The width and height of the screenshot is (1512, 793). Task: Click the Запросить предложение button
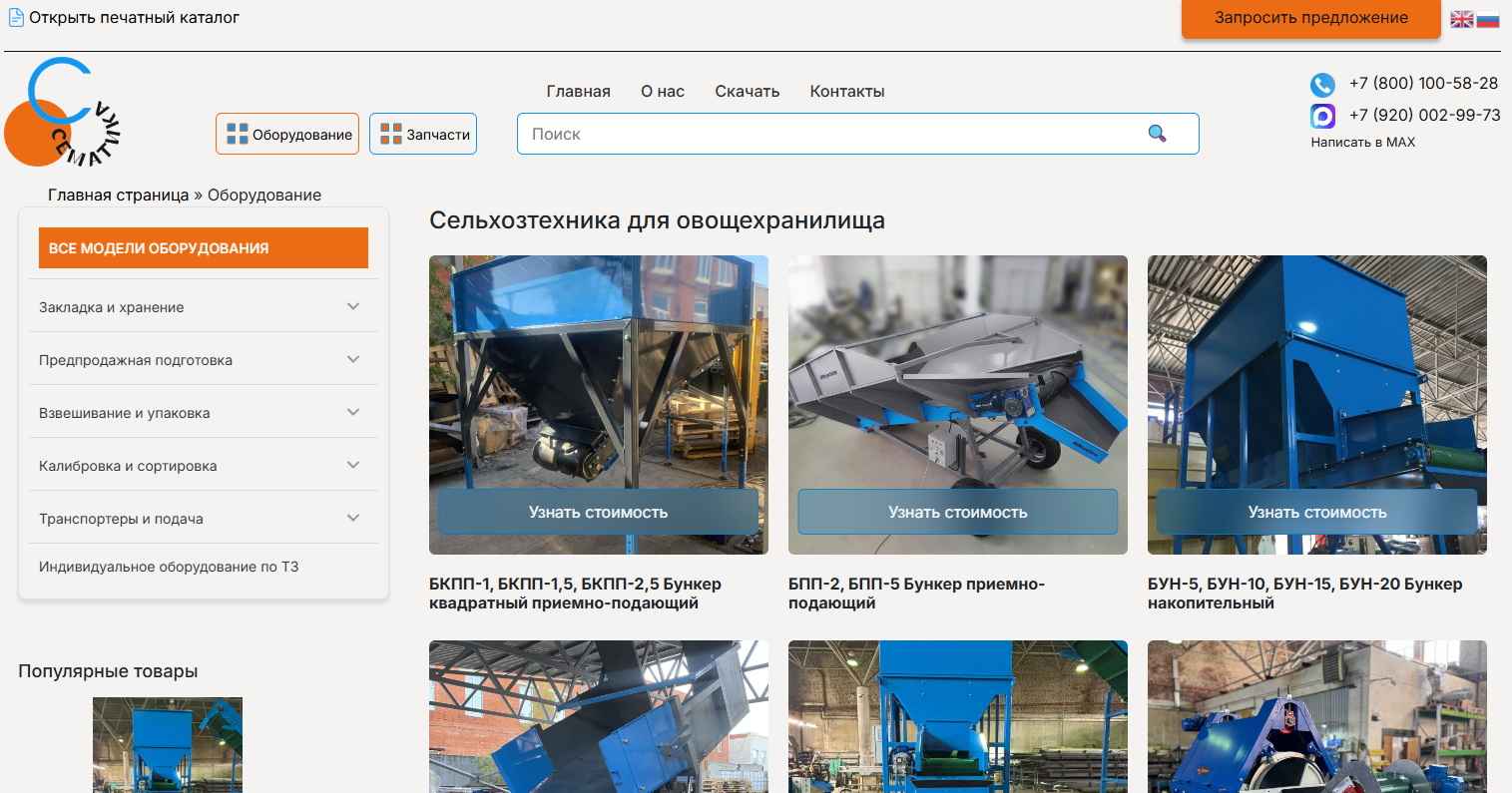[x=1311, y=18]
